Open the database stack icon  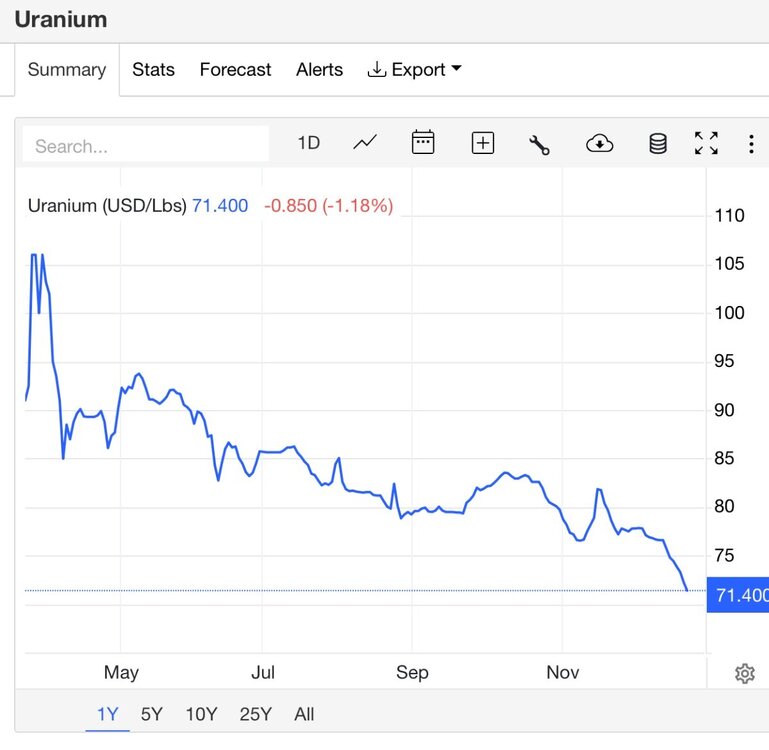658,144
